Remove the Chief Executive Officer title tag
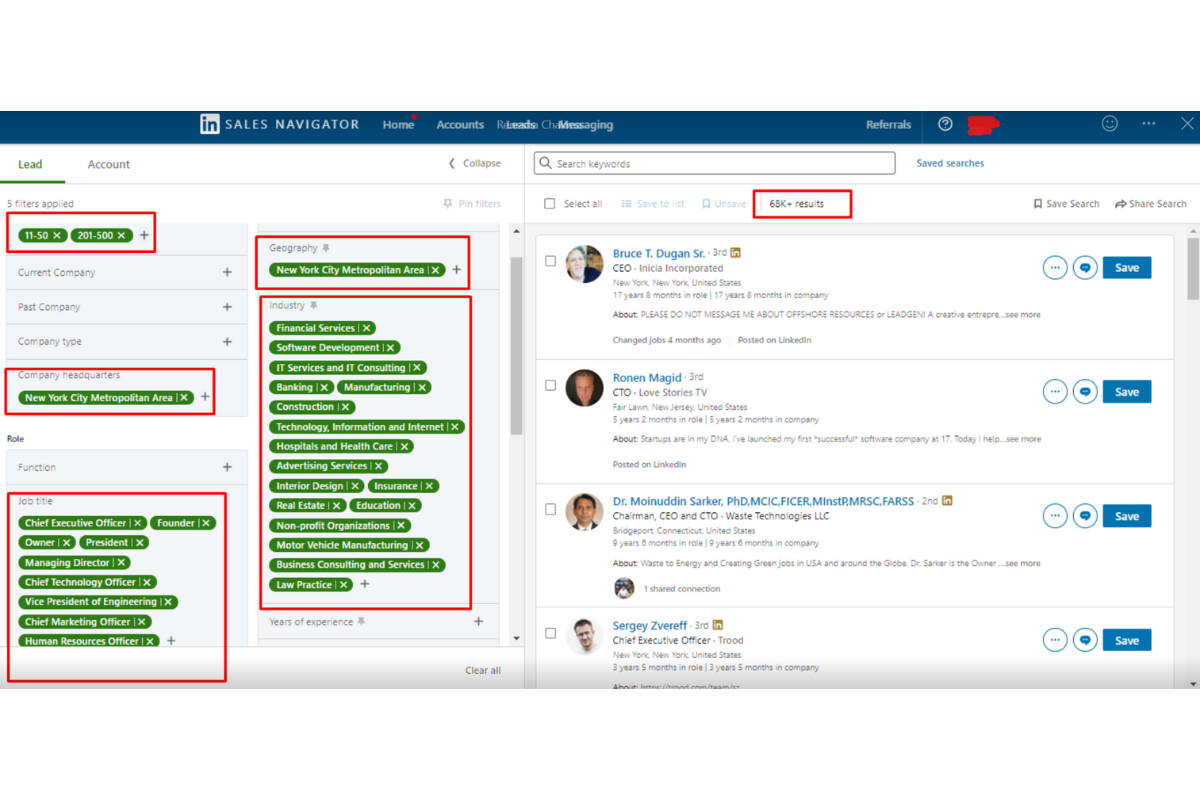The height and width of the screenshot is (800, 1200). coord(138,523)
